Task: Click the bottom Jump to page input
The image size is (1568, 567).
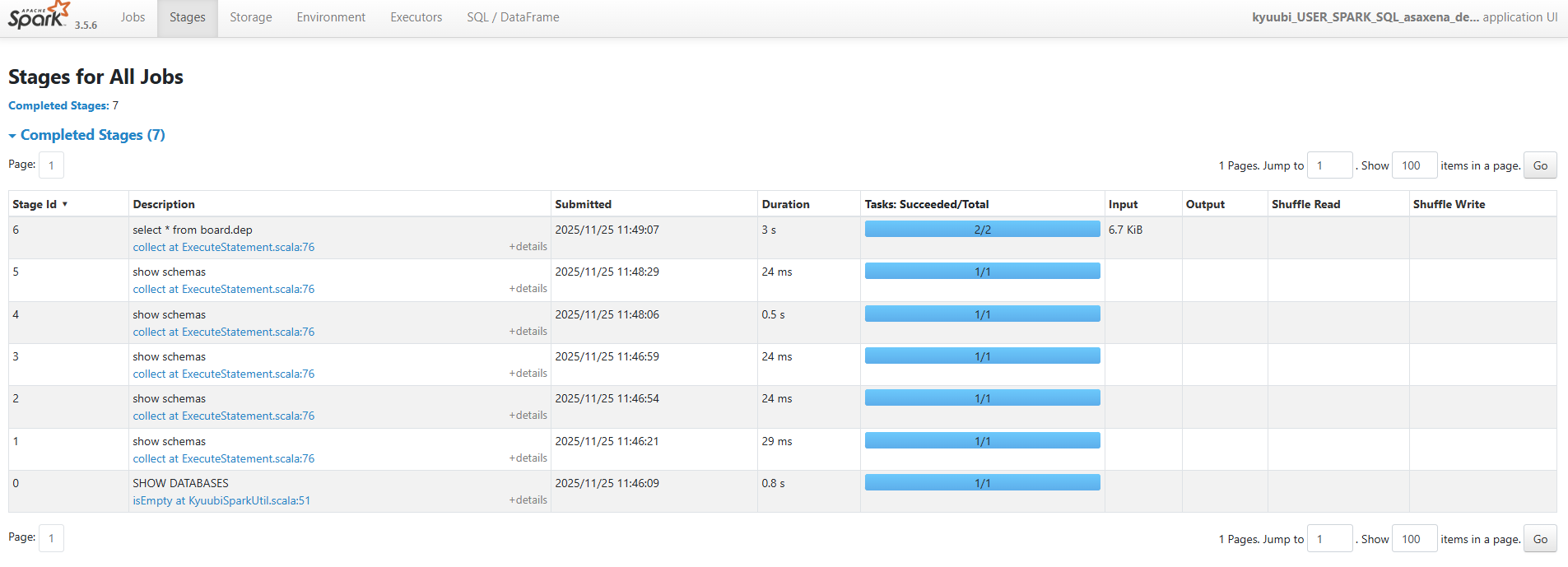Action: pyautogui.click(x=1330, y=539)
